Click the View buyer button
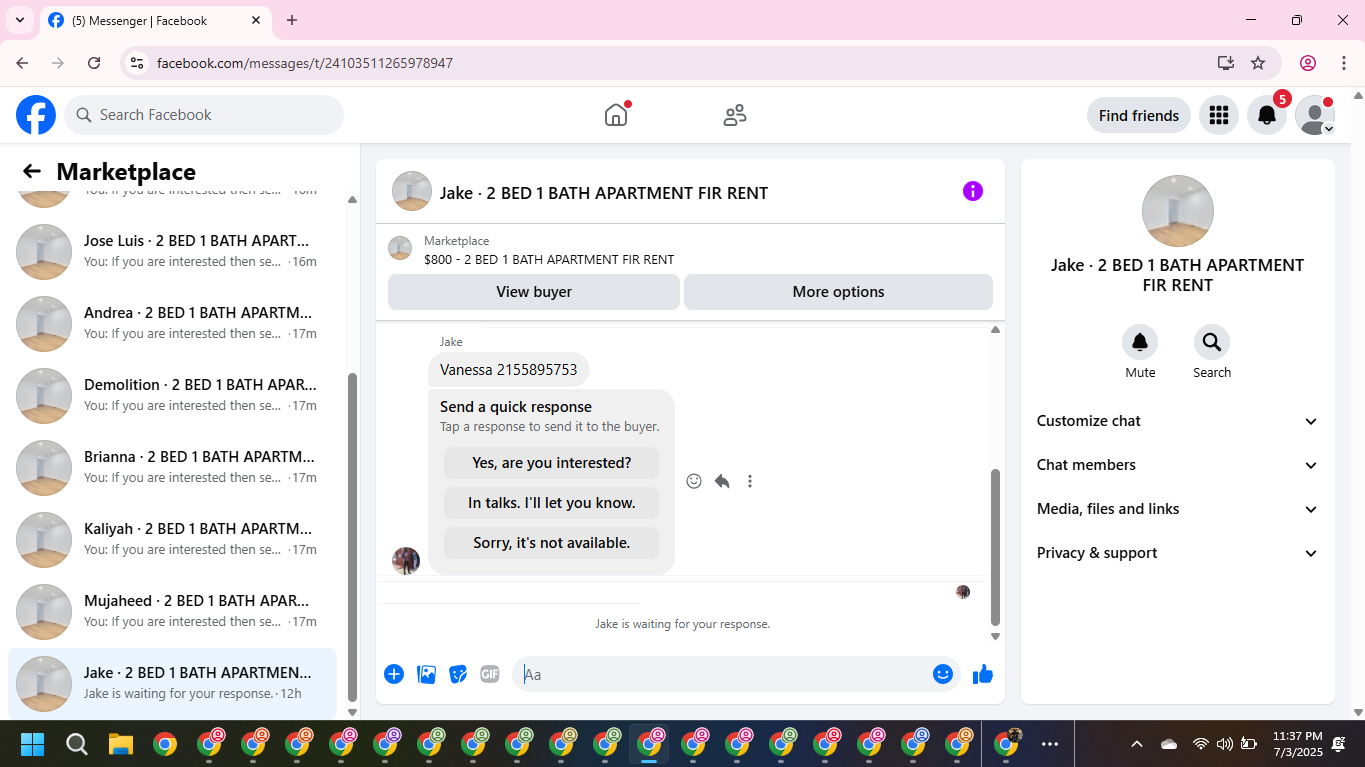Screen dimensions: 1365x767 pos(534,292)
